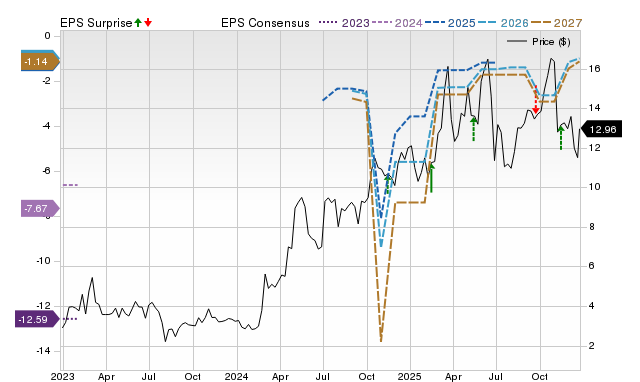
Task: Click the EPS Consensus legend title
Action: [x=265, y=23]
